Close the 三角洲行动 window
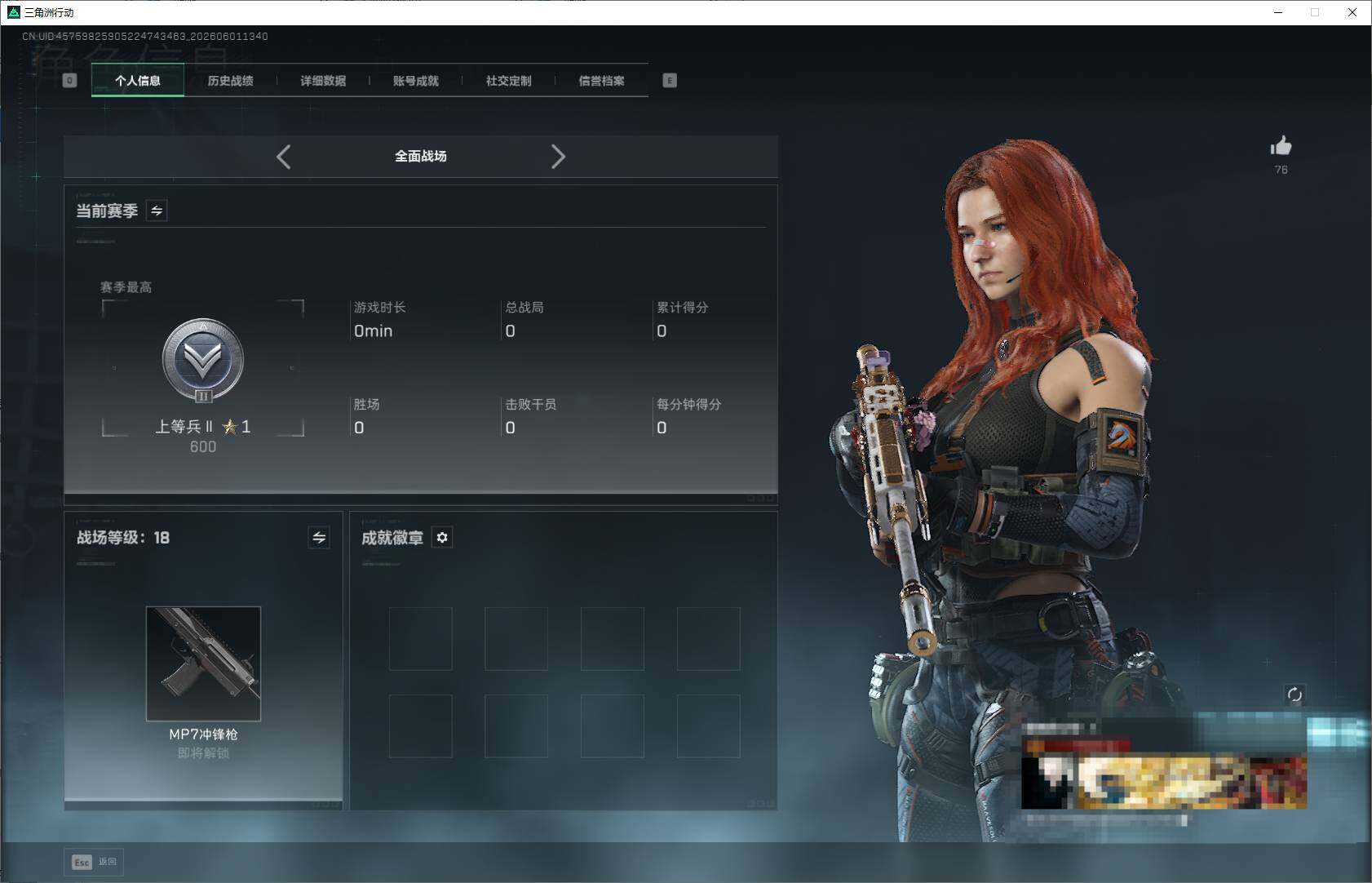This screenshot has width=1372, height=883. [1352, 12]
